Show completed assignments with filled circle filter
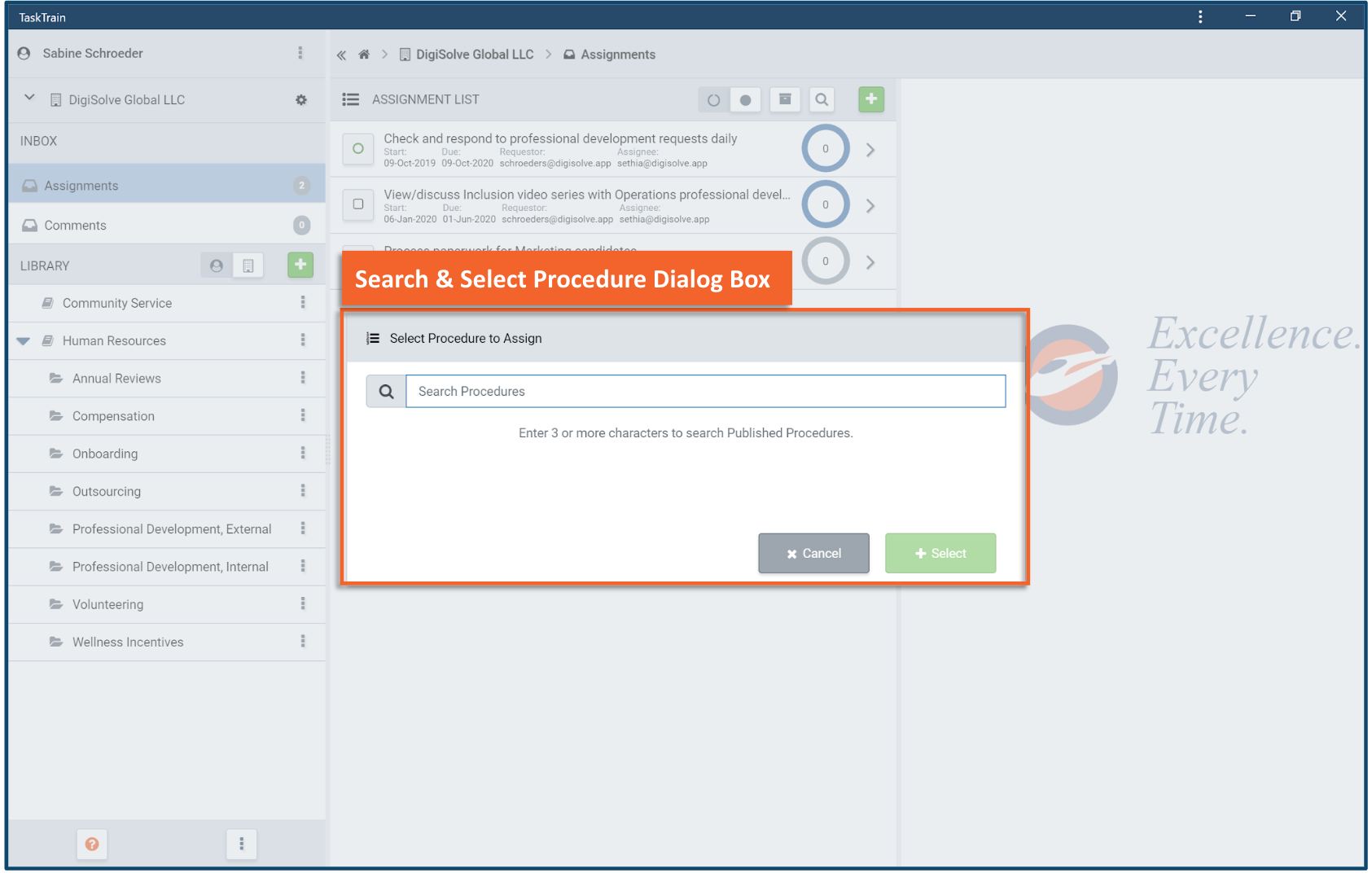1372x873 pixels. [745, 100]
